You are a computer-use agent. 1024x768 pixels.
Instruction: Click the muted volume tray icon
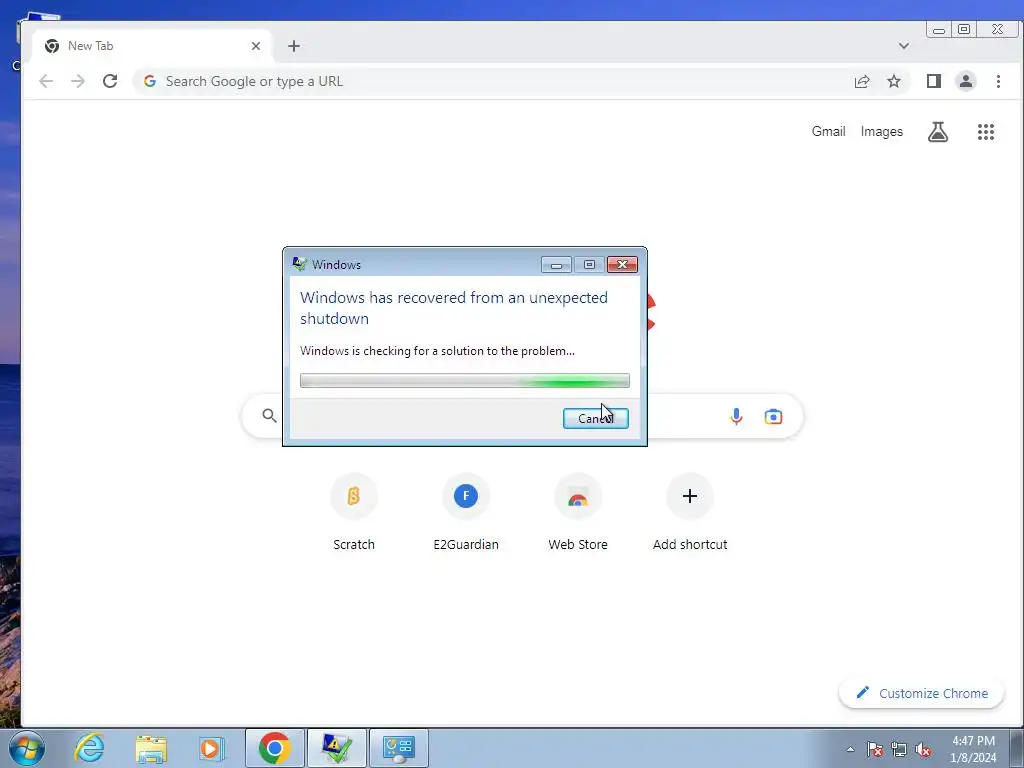(x=923, y=749)
